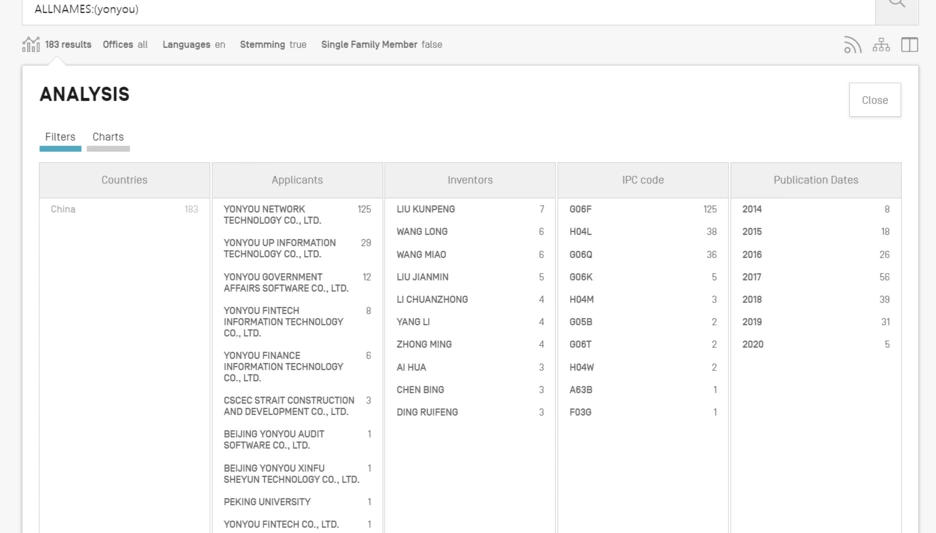Filter by Yonyou Fintech Co., Ltd.

[x=297, y=525]
